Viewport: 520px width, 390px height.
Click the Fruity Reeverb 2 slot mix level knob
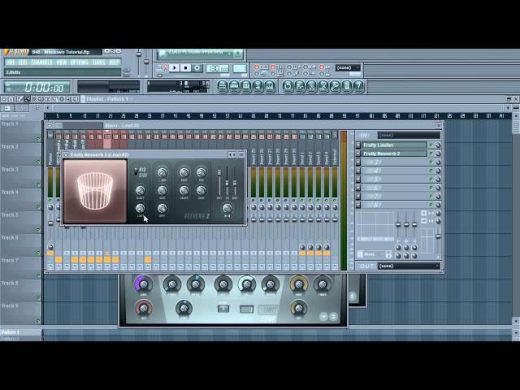438,154
